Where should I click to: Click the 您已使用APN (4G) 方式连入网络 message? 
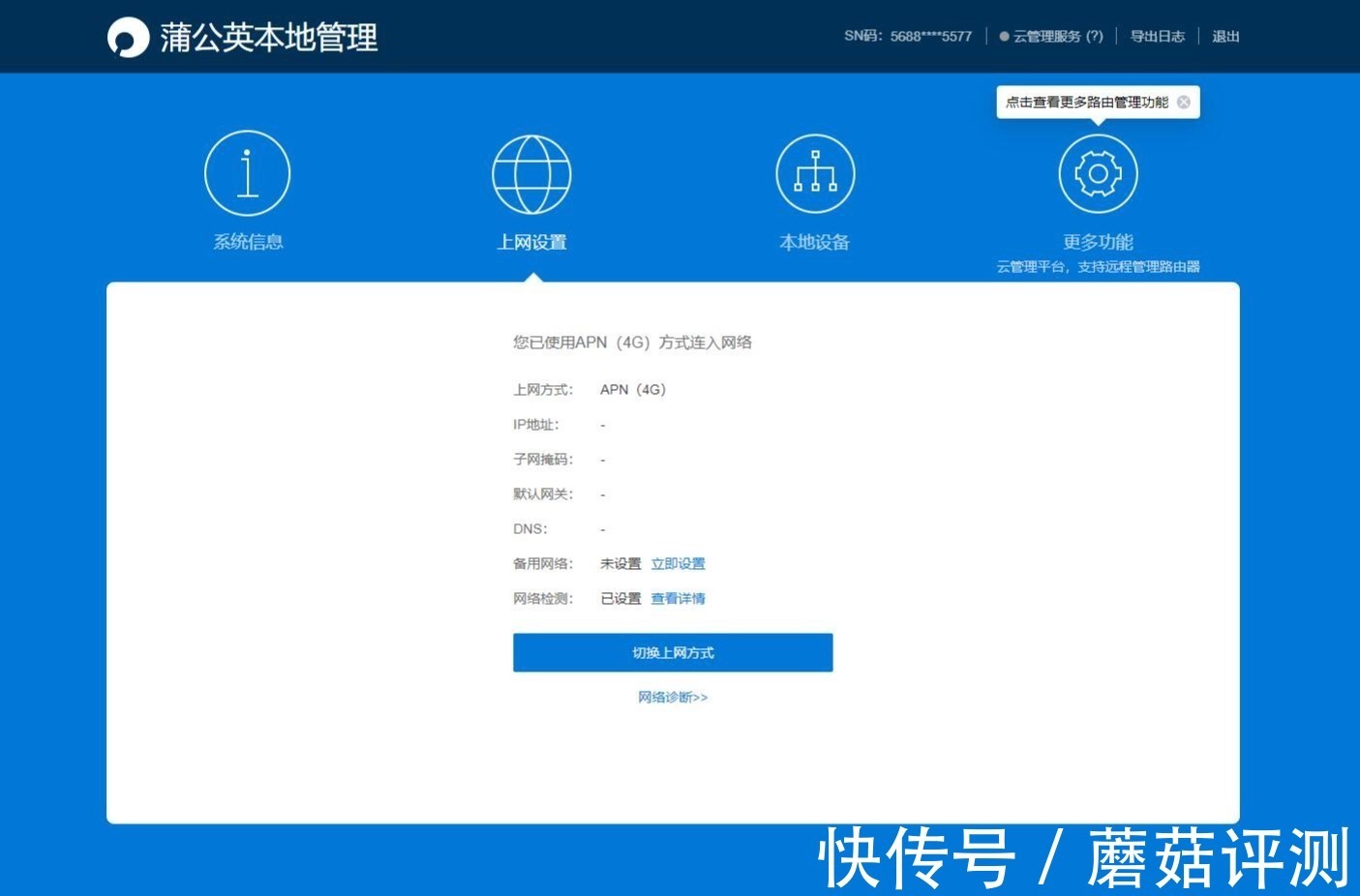pyautogui.click(x=632, y=342)
